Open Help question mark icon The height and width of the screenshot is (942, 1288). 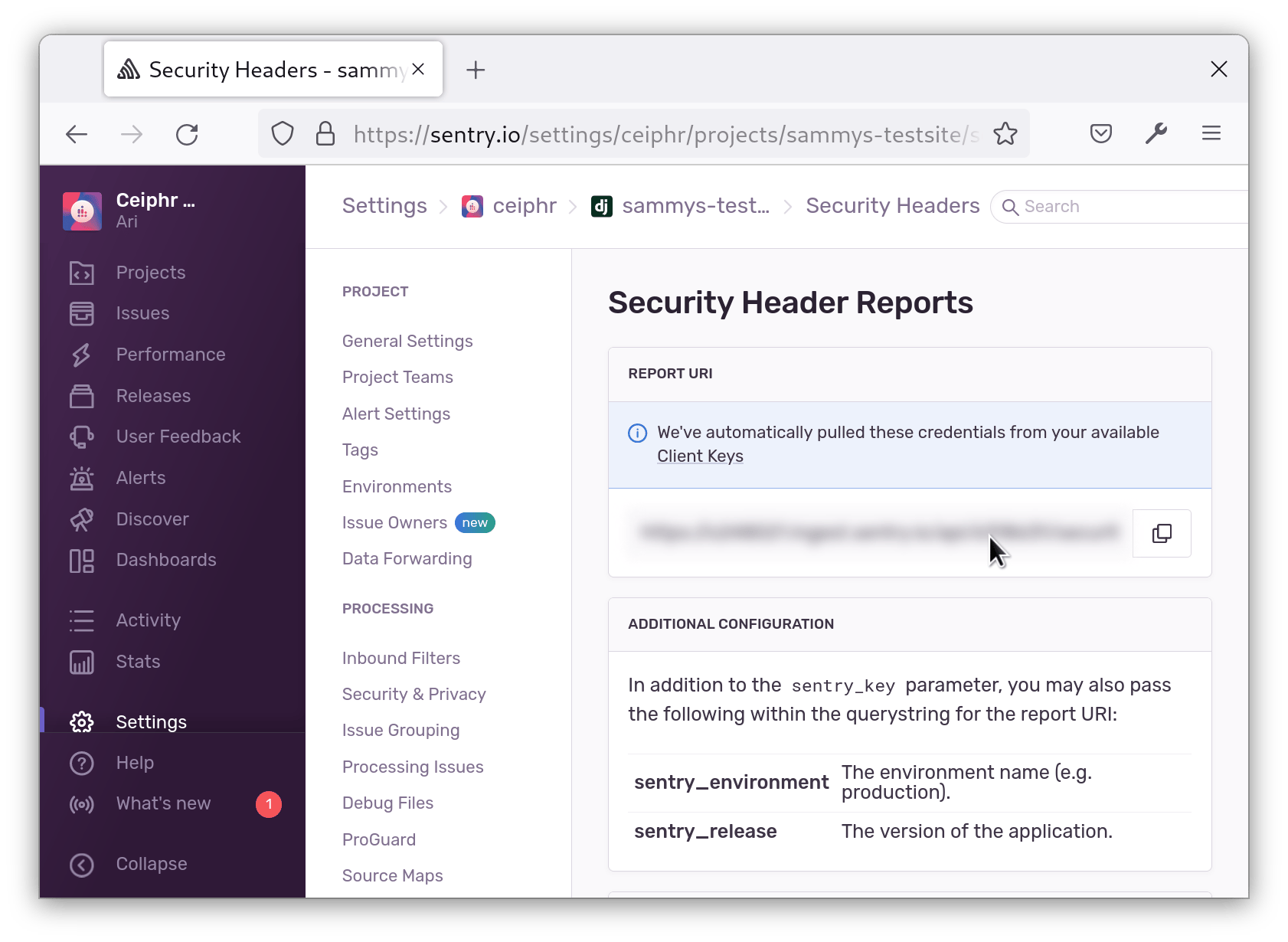coord(82,763)
